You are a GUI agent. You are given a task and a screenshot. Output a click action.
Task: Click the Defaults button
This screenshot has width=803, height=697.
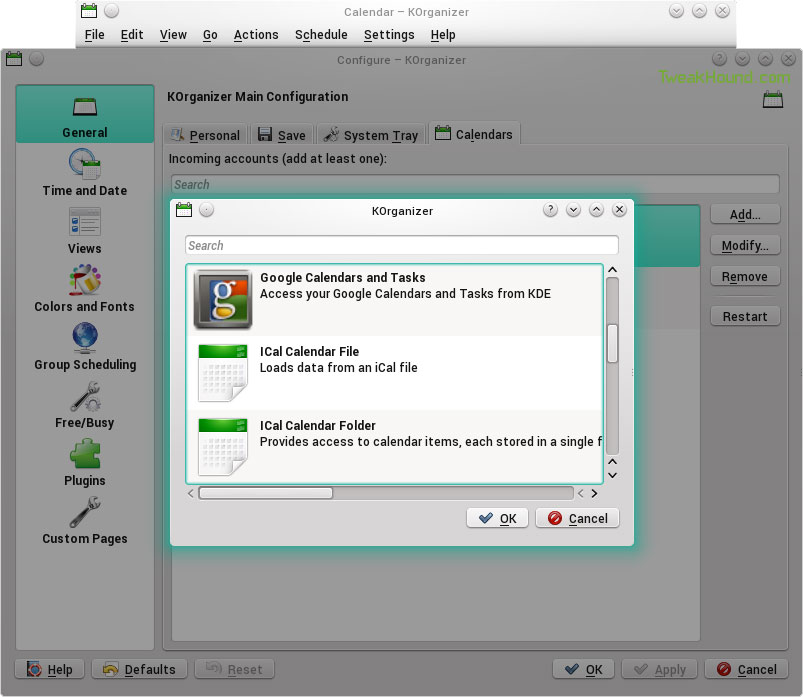(139, 669)
